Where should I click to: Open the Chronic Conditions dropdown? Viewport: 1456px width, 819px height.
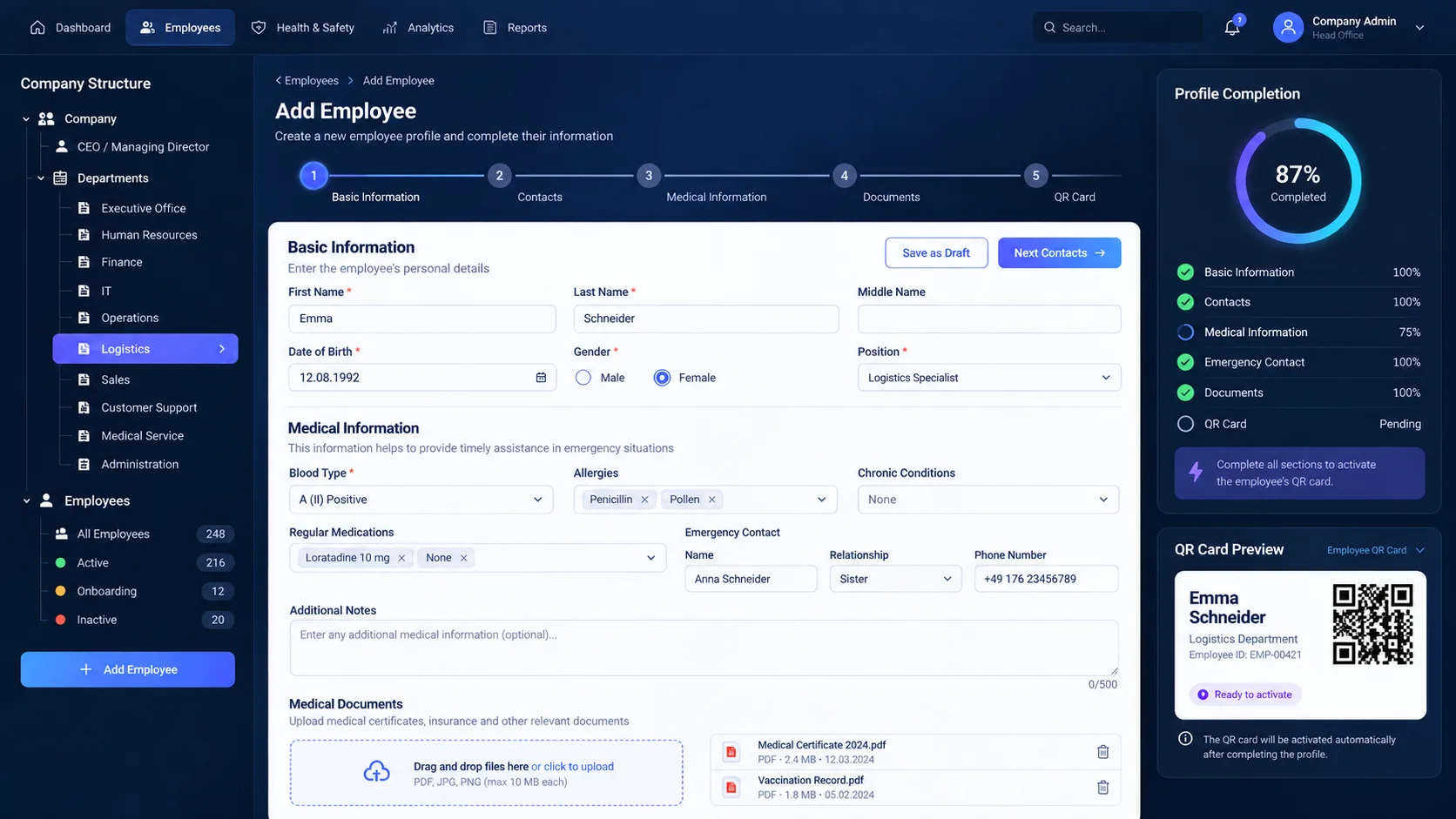tap(988, 500)
